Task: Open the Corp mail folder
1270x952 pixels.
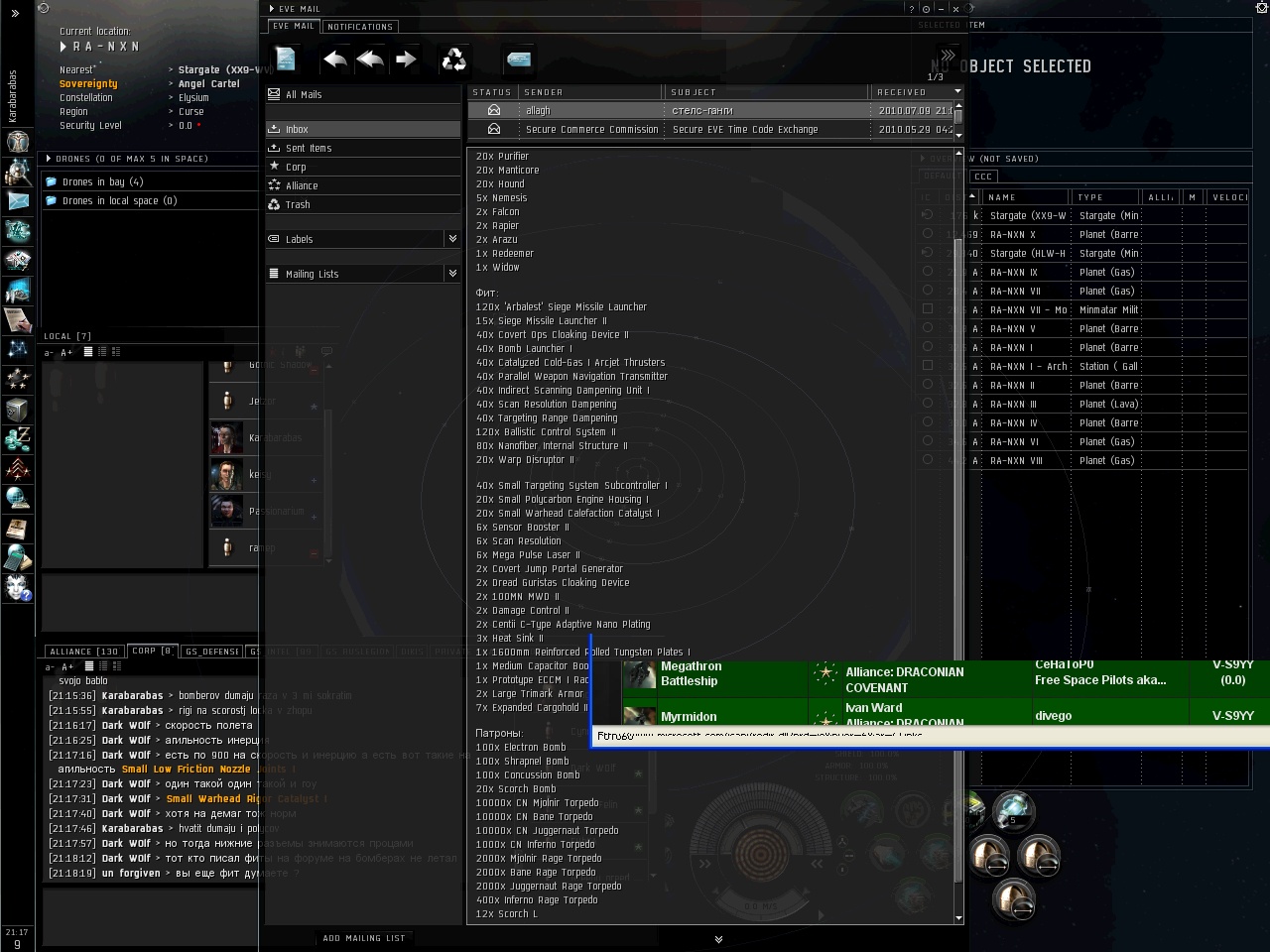Action: (x=363, y=167)
